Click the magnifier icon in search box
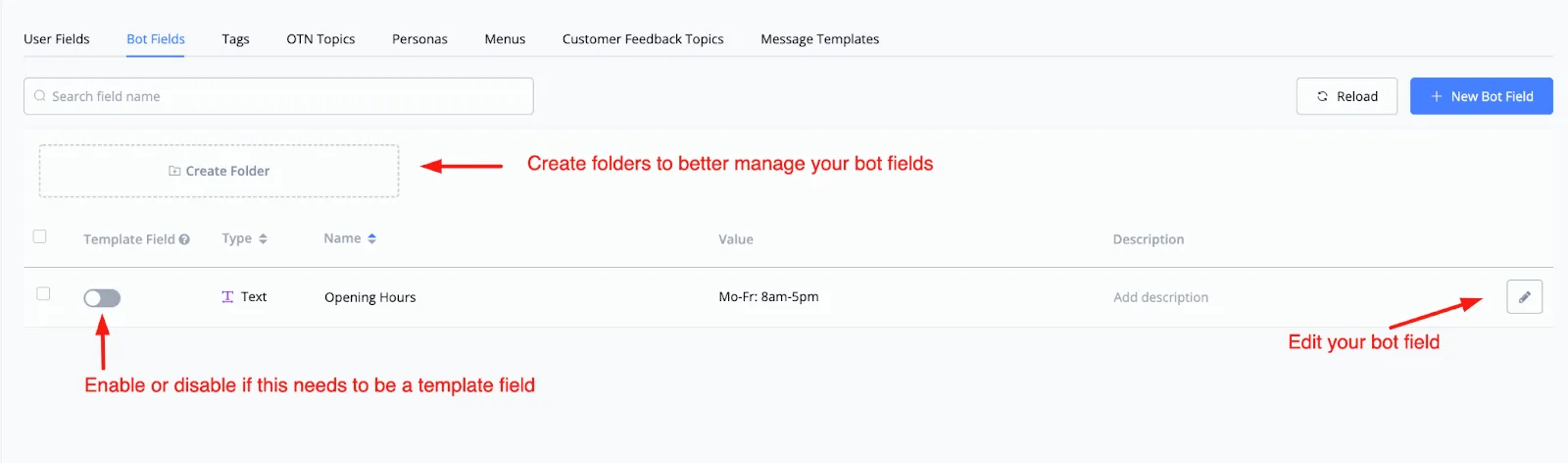Screen dimensions: 1568x463 pyautogui.click(x=40, y=96)
